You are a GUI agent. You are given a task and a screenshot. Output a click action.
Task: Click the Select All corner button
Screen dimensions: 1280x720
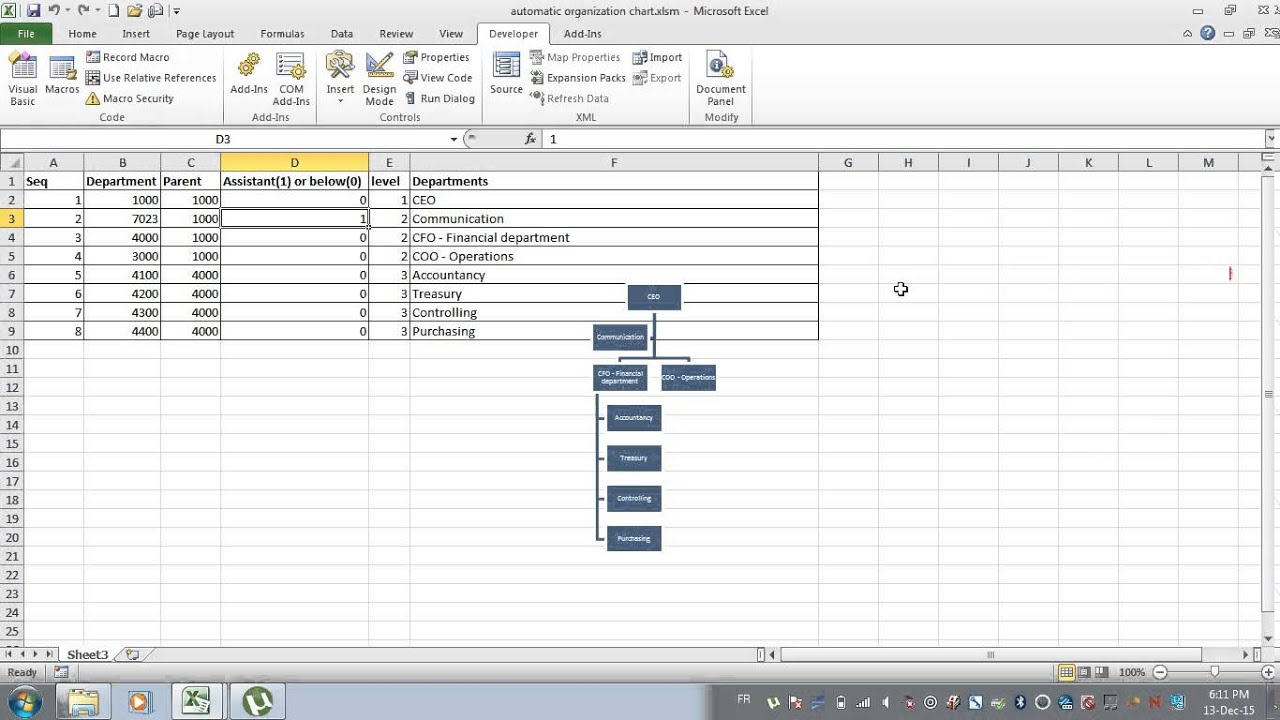(x=11, y=162)
